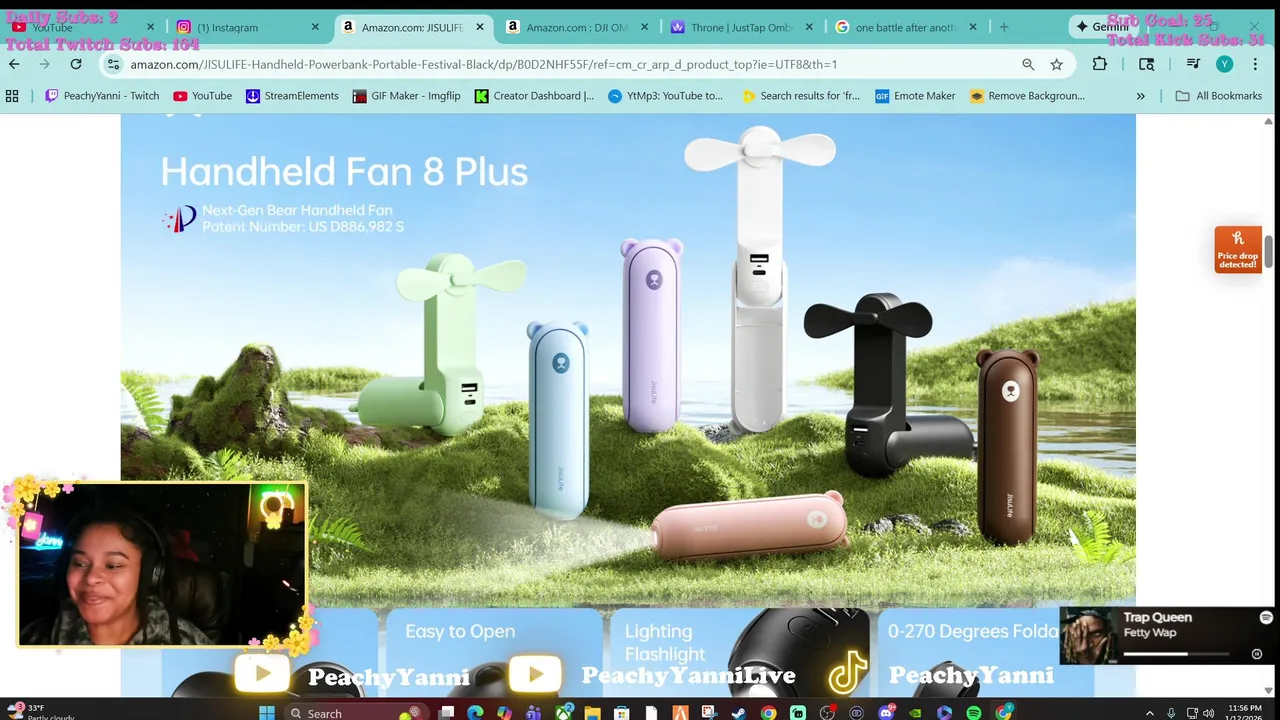Expand the 'Search results for' bookmark folder
The image size is (1280, 720).
(x=800, y=96)
